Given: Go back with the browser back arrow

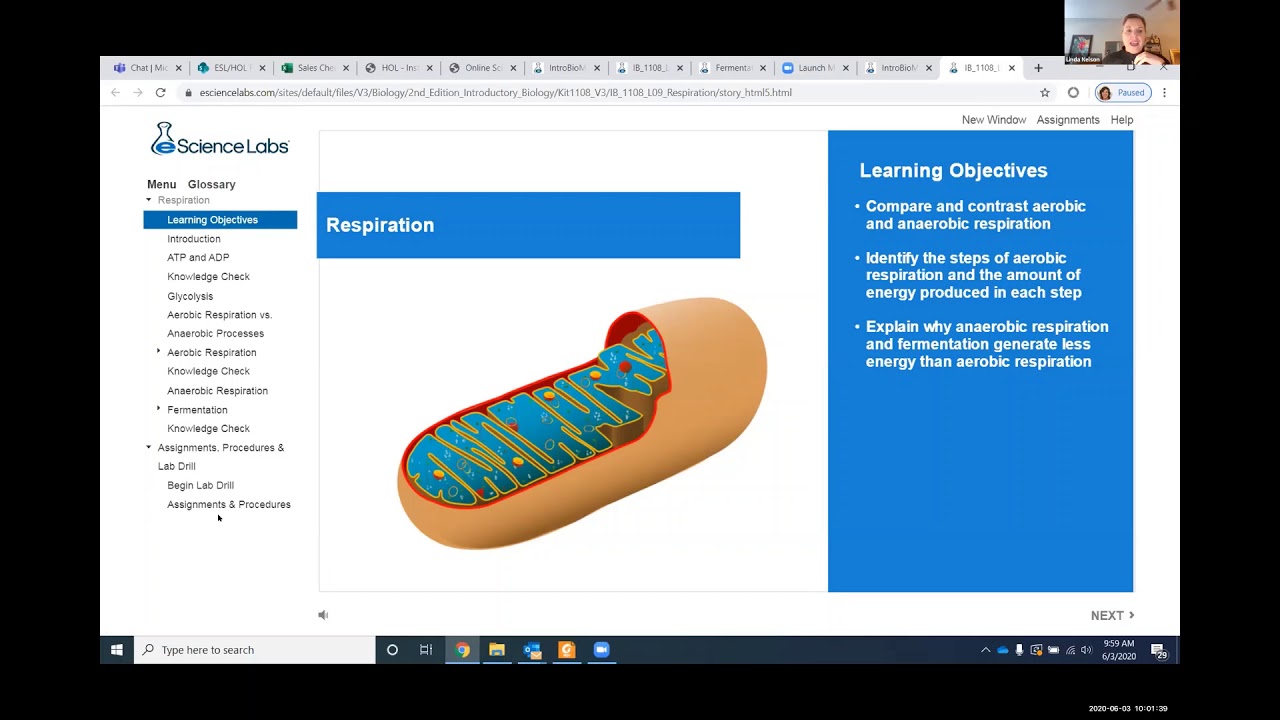Looking at the screenshot, I should 115,92.
